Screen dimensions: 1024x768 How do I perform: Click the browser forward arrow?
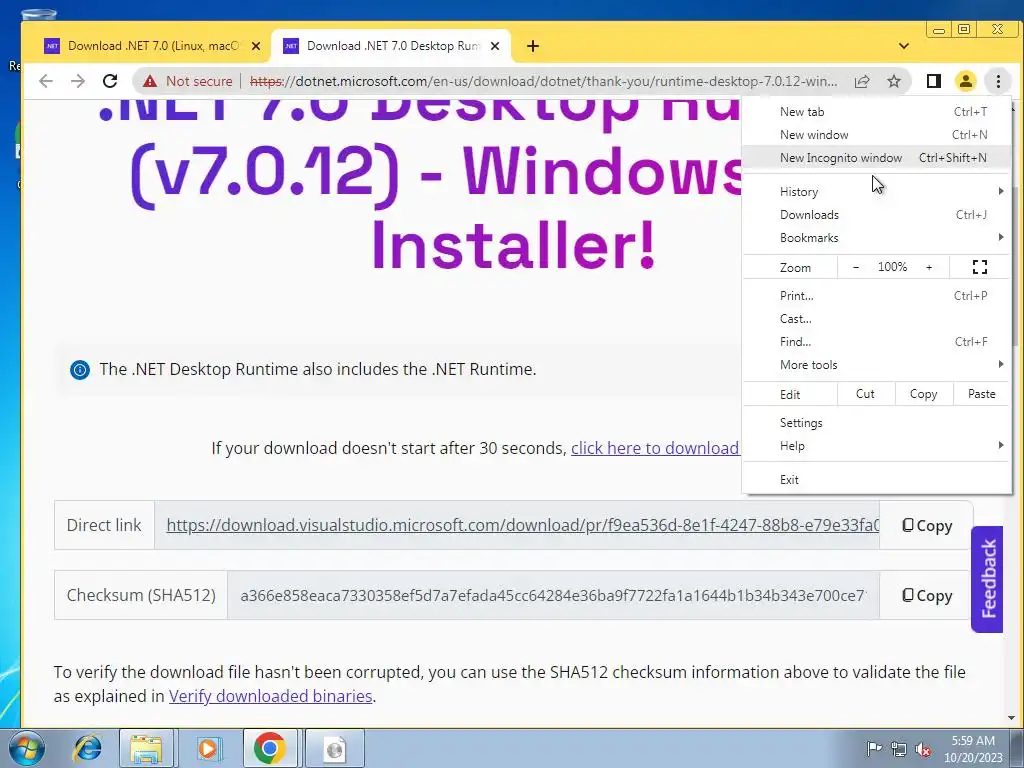78,81
